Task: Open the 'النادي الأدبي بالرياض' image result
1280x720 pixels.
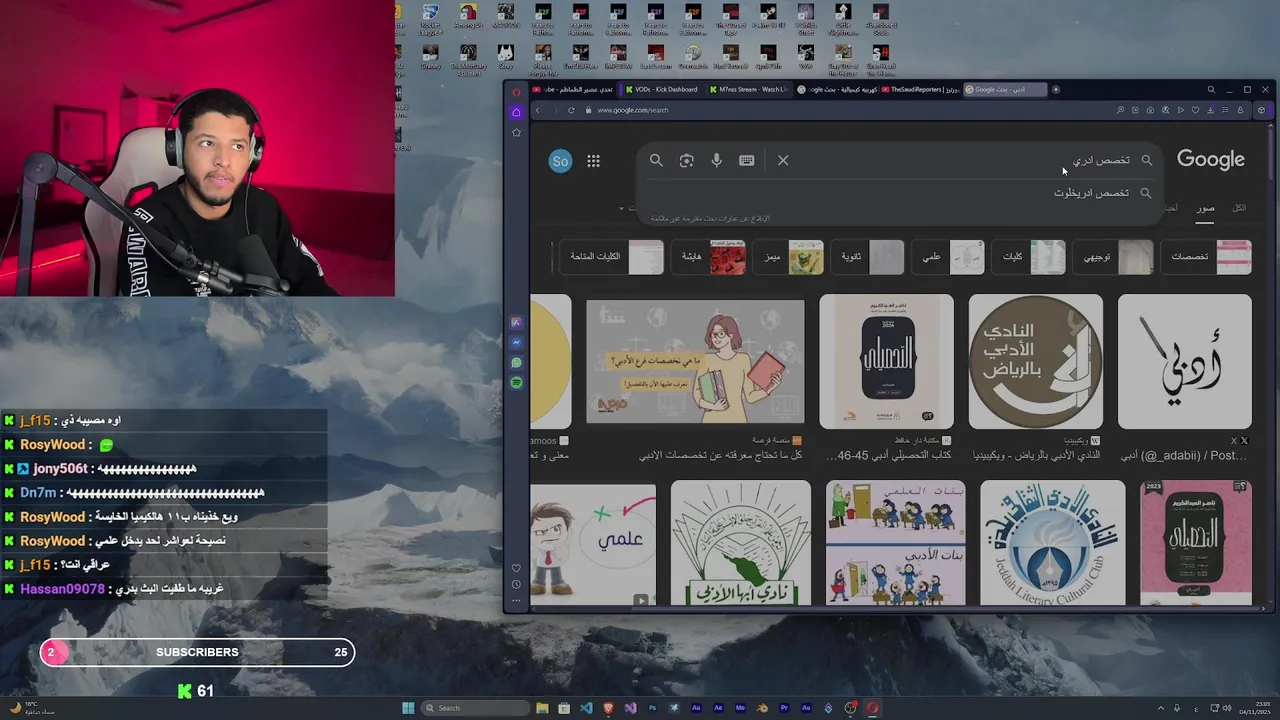Action: (x=1035, y=361)
